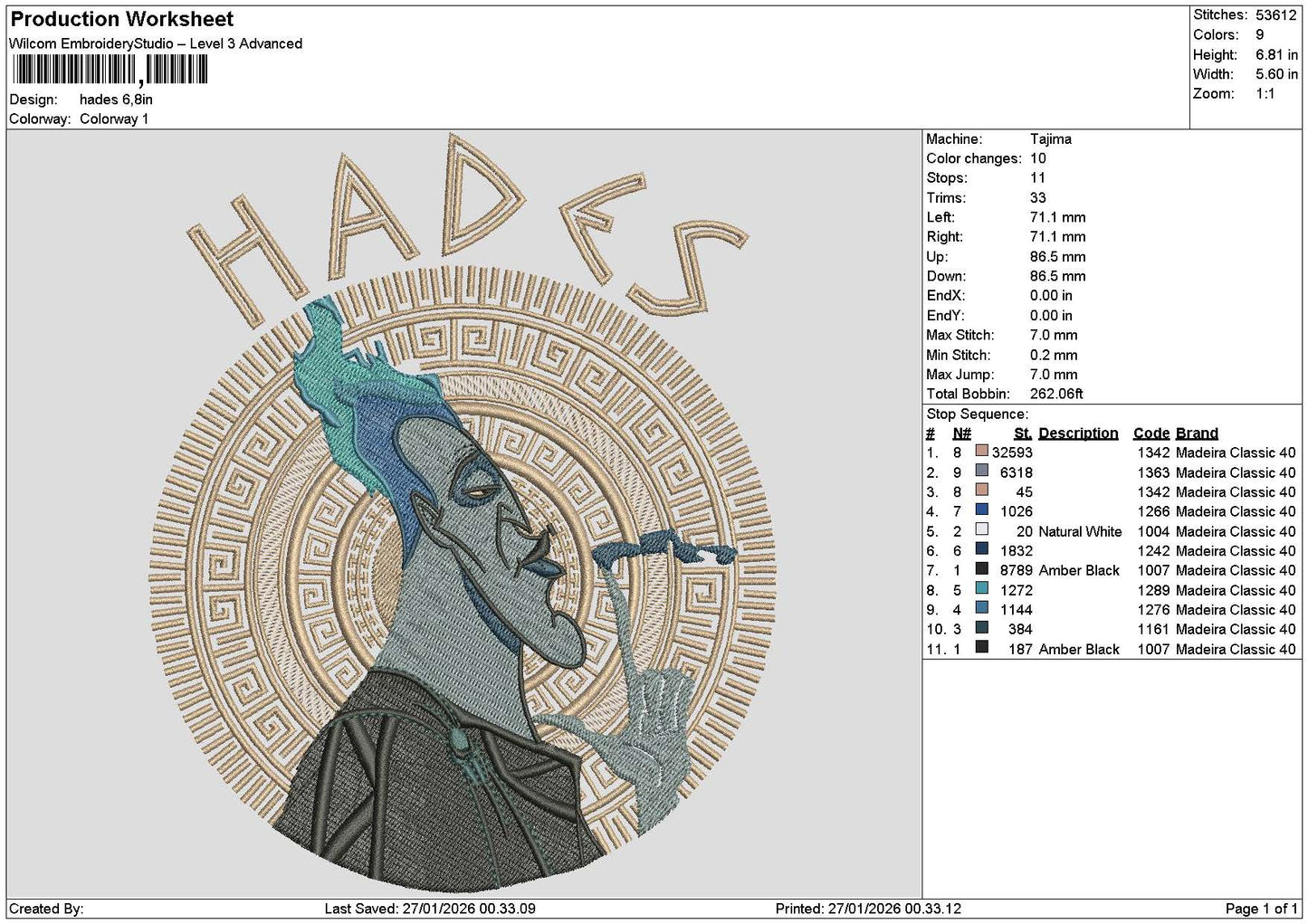This screenshot has width=1308, height=924.
Task: Select the Machine value 'Tajima'
Action: tap(1051, 139)
